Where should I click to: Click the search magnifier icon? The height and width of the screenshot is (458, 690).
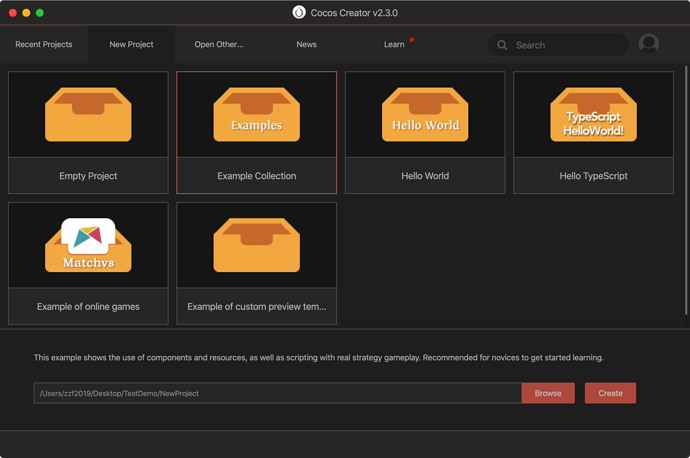(502, 45)
